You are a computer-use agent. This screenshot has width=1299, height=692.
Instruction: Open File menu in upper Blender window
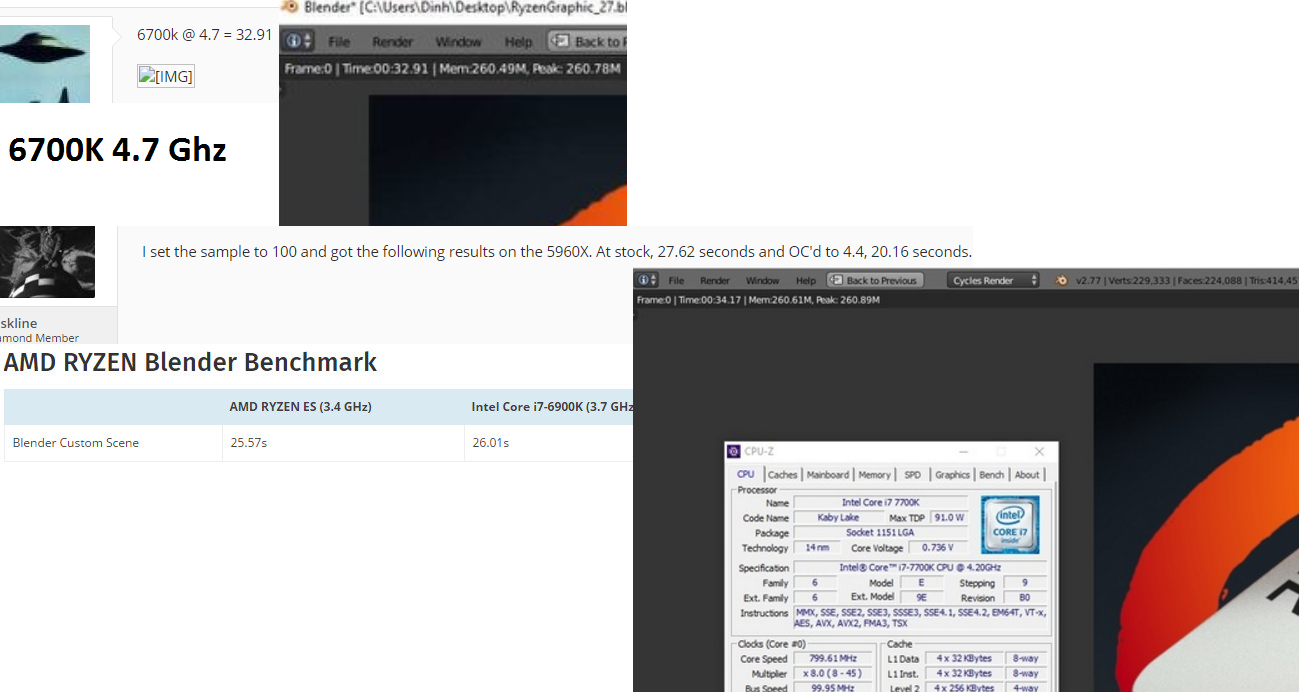tap(339, 42)
